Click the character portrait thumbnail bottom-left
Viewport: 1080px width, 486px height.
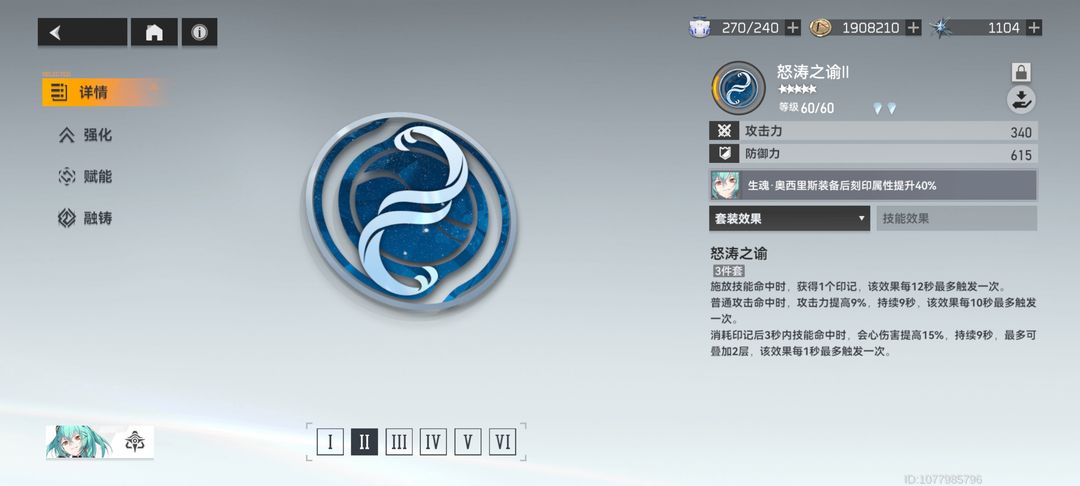(79, 442)
